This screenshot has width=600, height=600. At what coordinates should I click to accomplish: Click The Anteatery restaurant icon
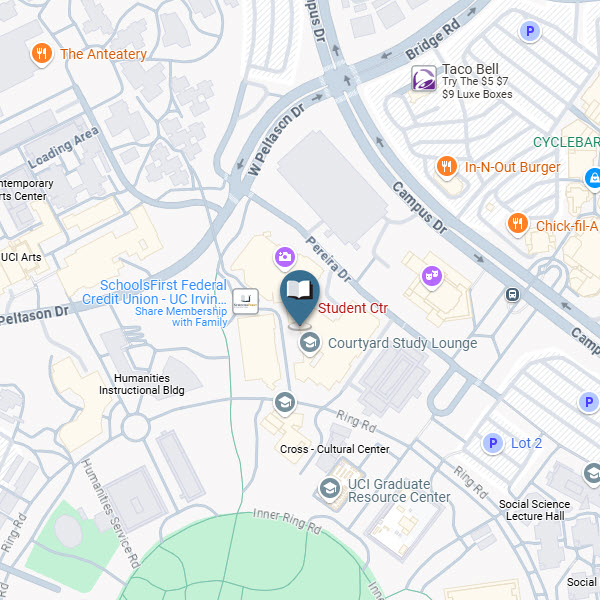tap(41, 54)
